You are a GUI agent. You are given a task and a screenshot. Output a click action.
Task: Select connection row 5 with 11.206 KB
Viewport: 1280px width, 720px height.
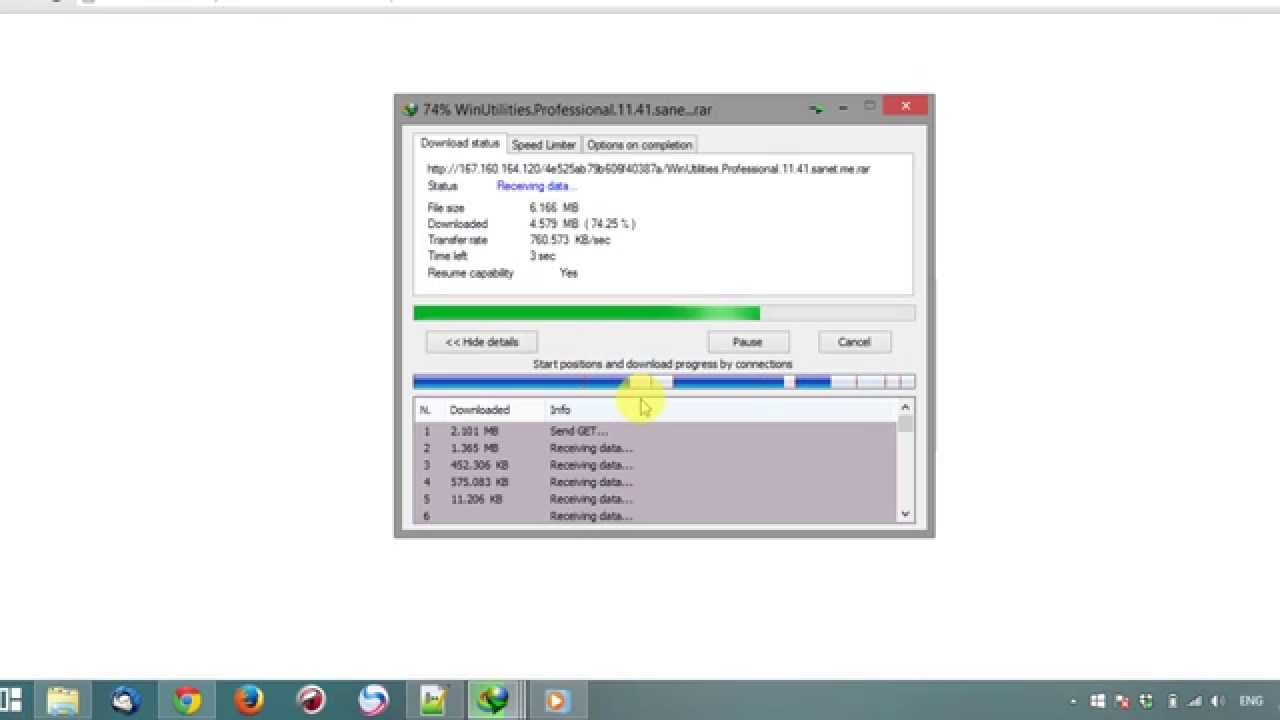(x=656, y=499)
